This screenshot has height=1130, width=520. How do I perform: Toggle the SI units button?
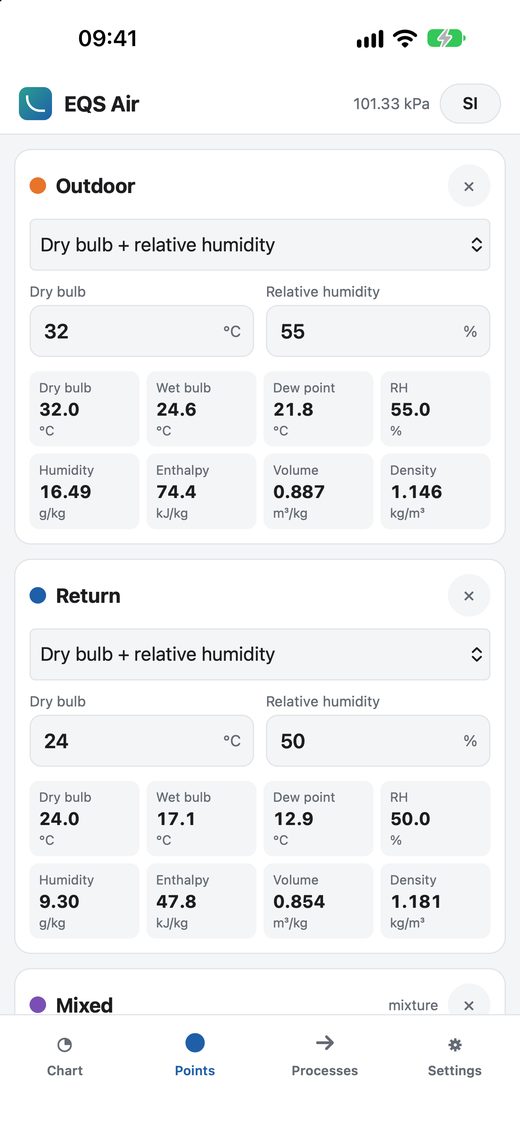(470, 104)
